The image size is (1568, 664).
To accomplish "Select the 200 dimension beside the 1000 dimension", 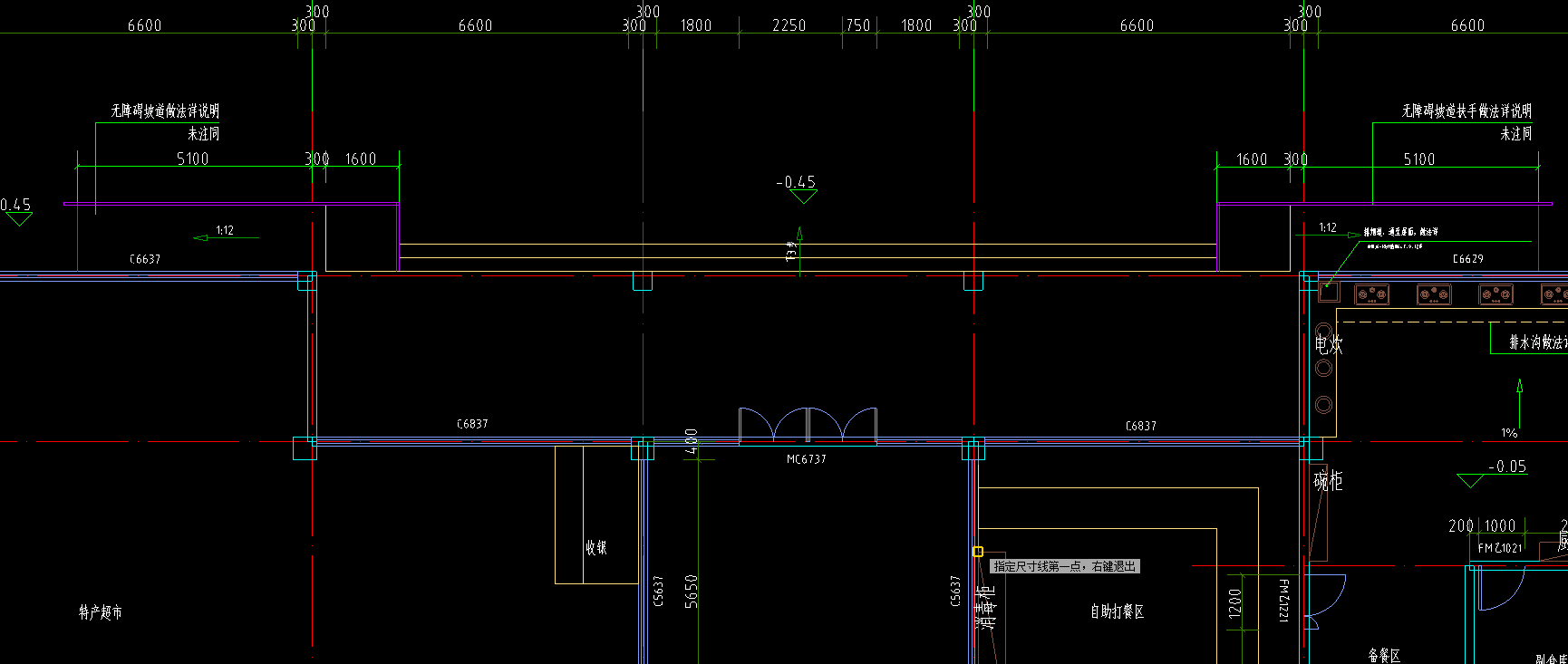I will click(1461, 525).
